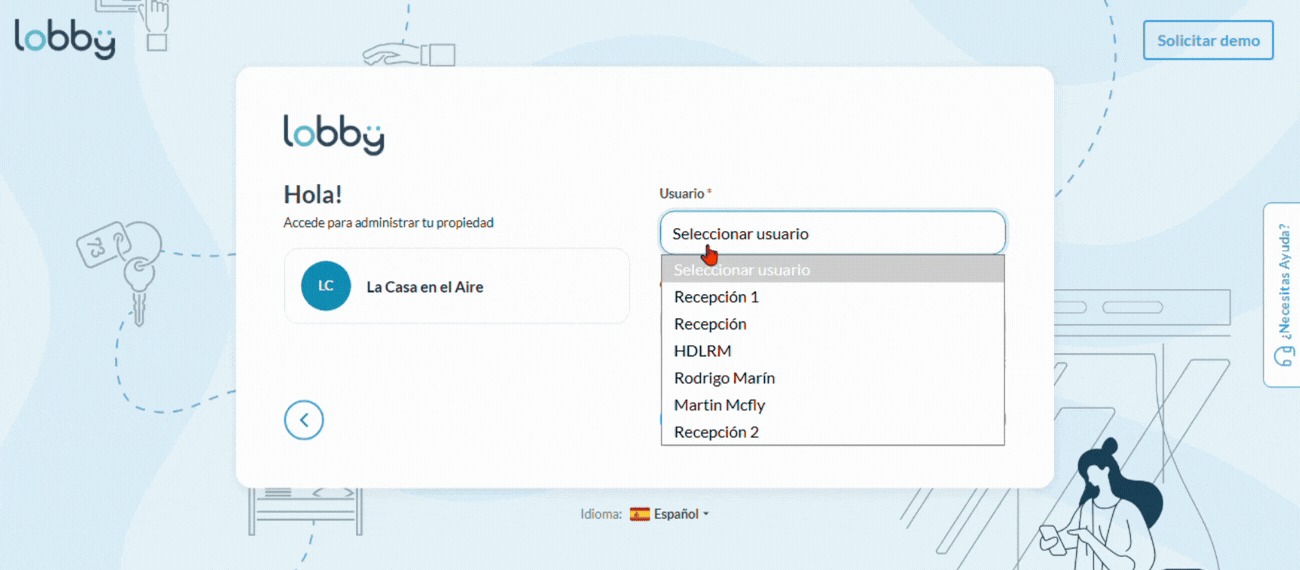Open the Español language selector

click(x=676, y=514)
